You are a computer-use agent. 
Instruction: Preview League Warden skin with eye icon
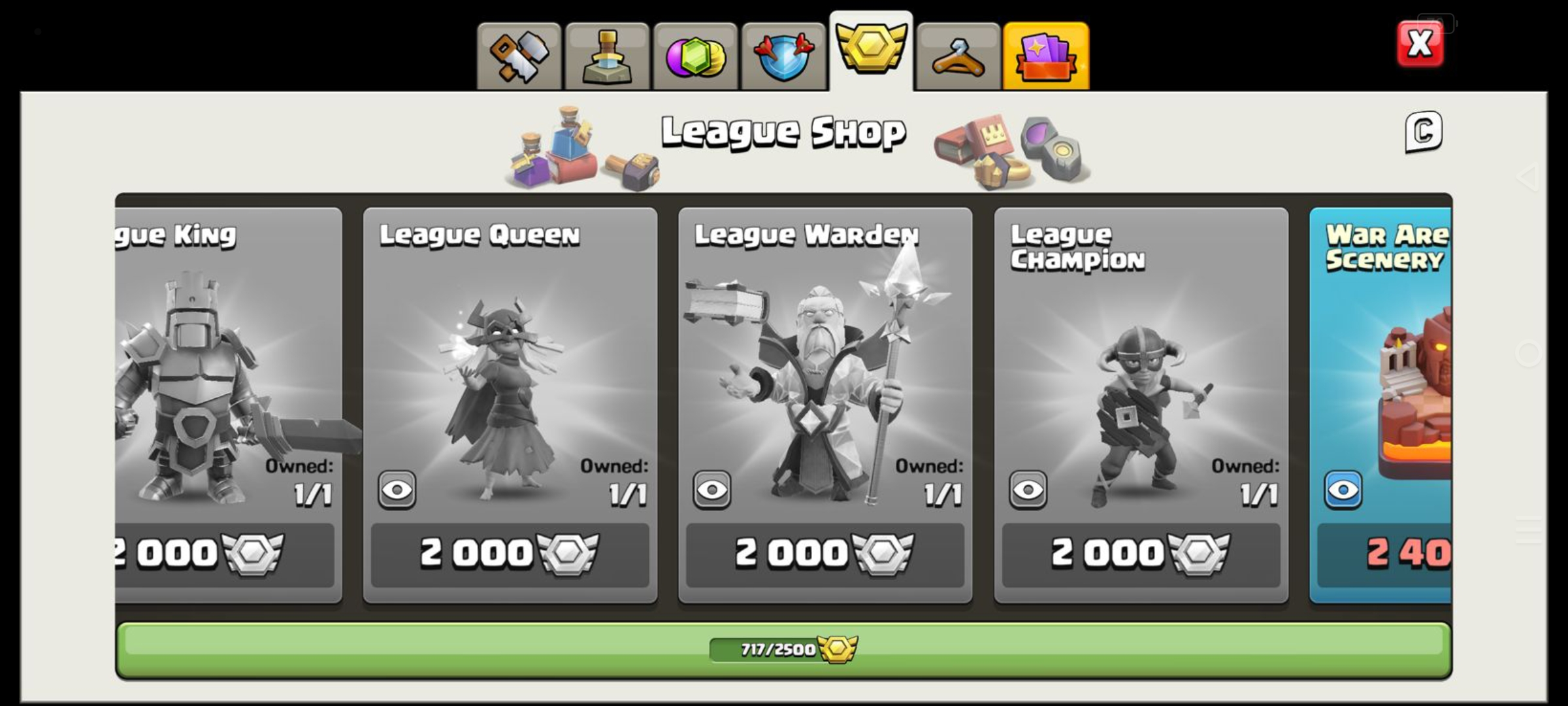click(712, 490)
